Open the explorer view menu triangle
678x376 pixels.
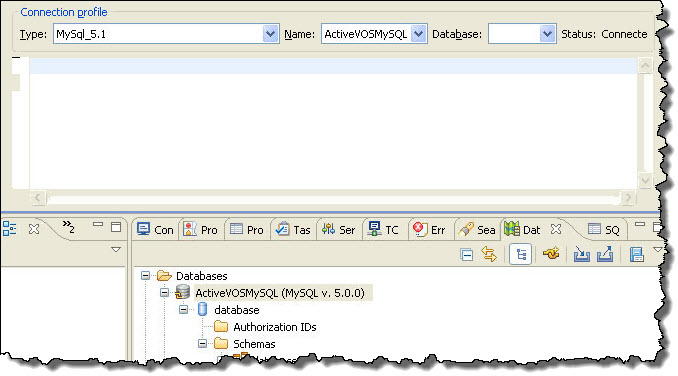(x=657, y=250)
